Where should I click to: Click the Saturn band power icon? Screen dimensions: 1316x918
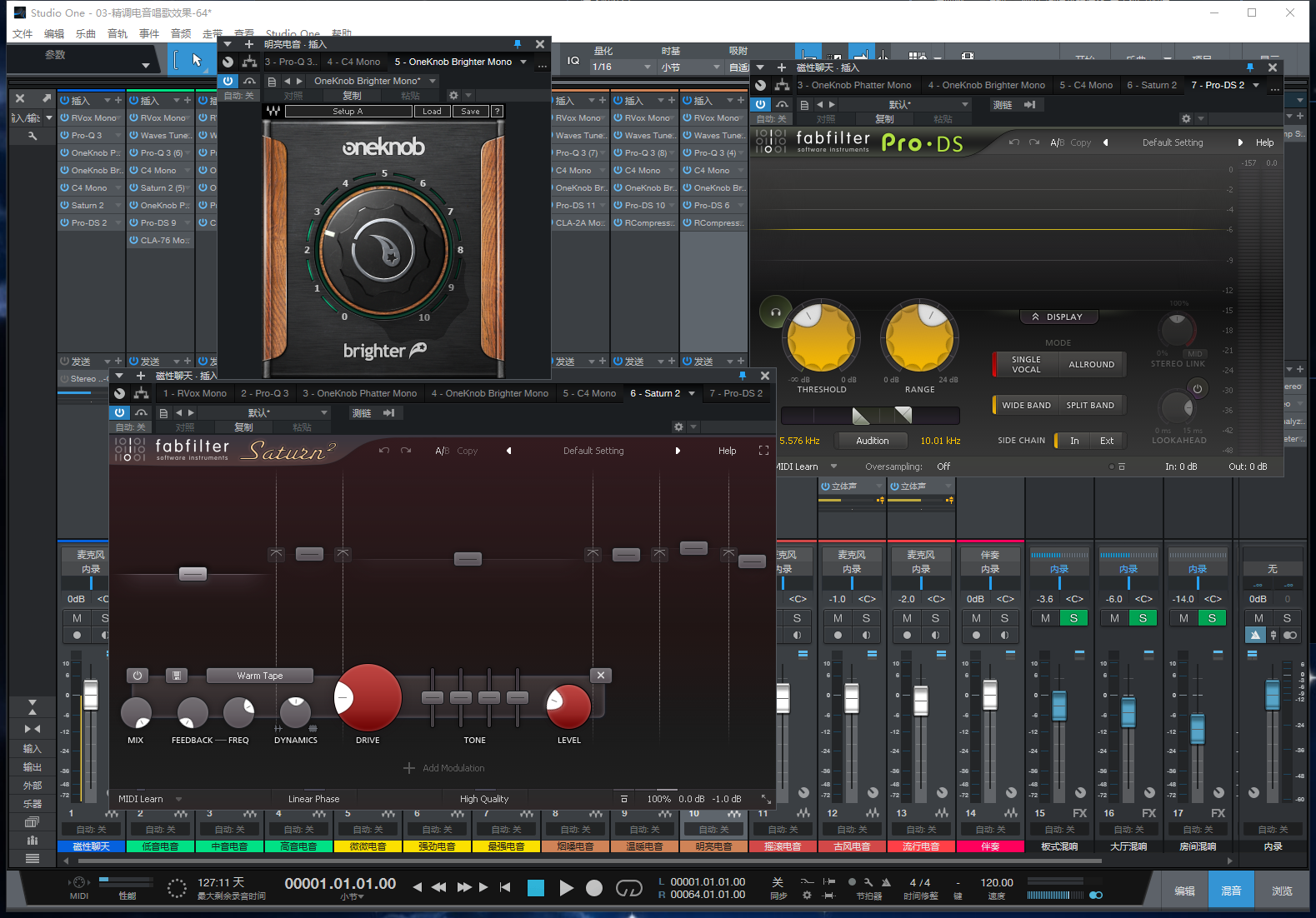(x=138, y=676)
